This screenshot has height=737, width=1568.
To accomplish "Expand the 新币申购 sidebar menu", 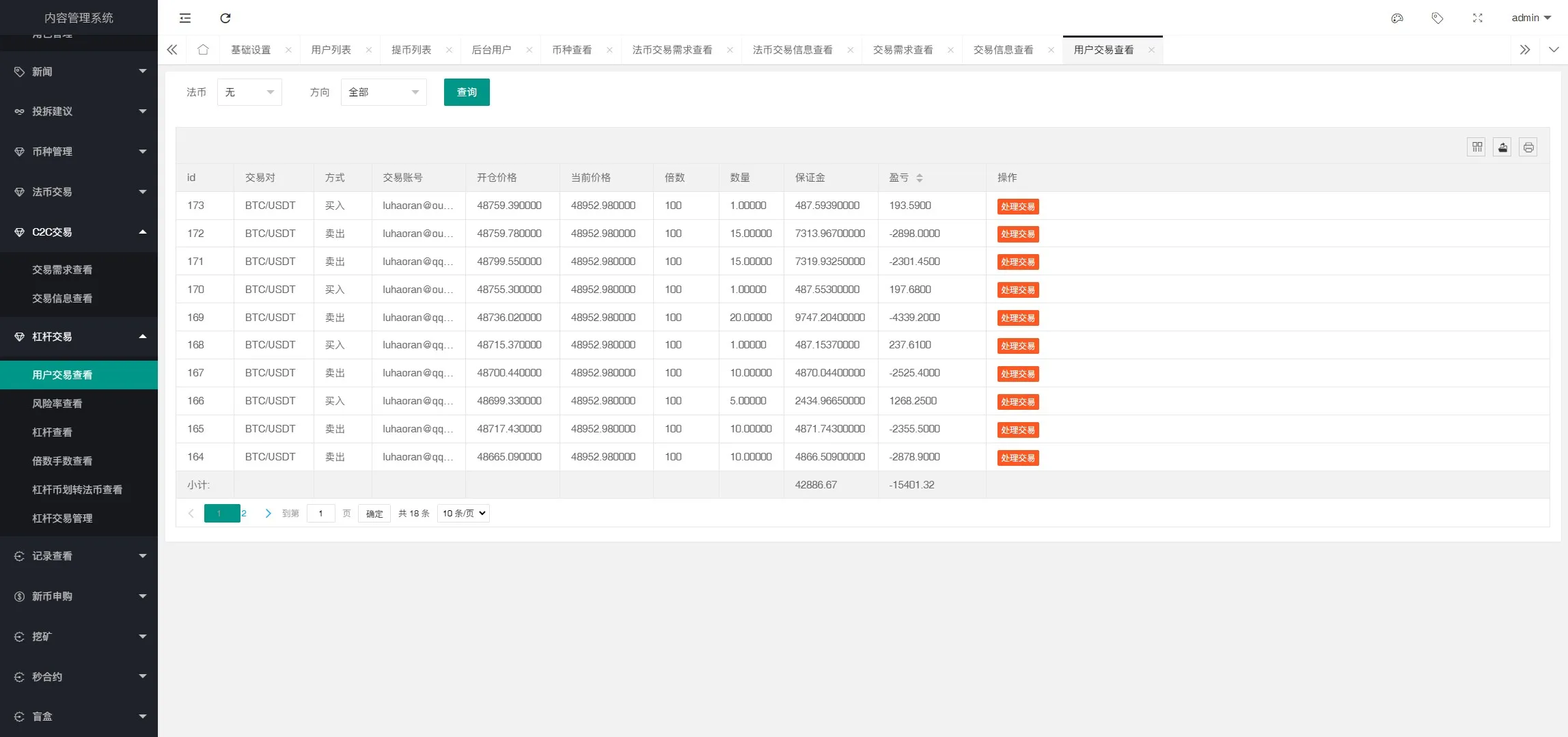I will click(x=79, y=596).
